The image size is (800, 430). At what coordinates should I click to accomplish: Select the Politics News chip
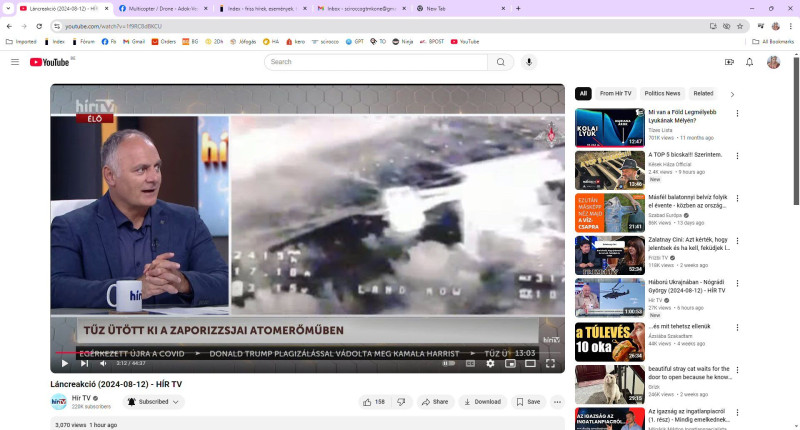coord(662,93)
